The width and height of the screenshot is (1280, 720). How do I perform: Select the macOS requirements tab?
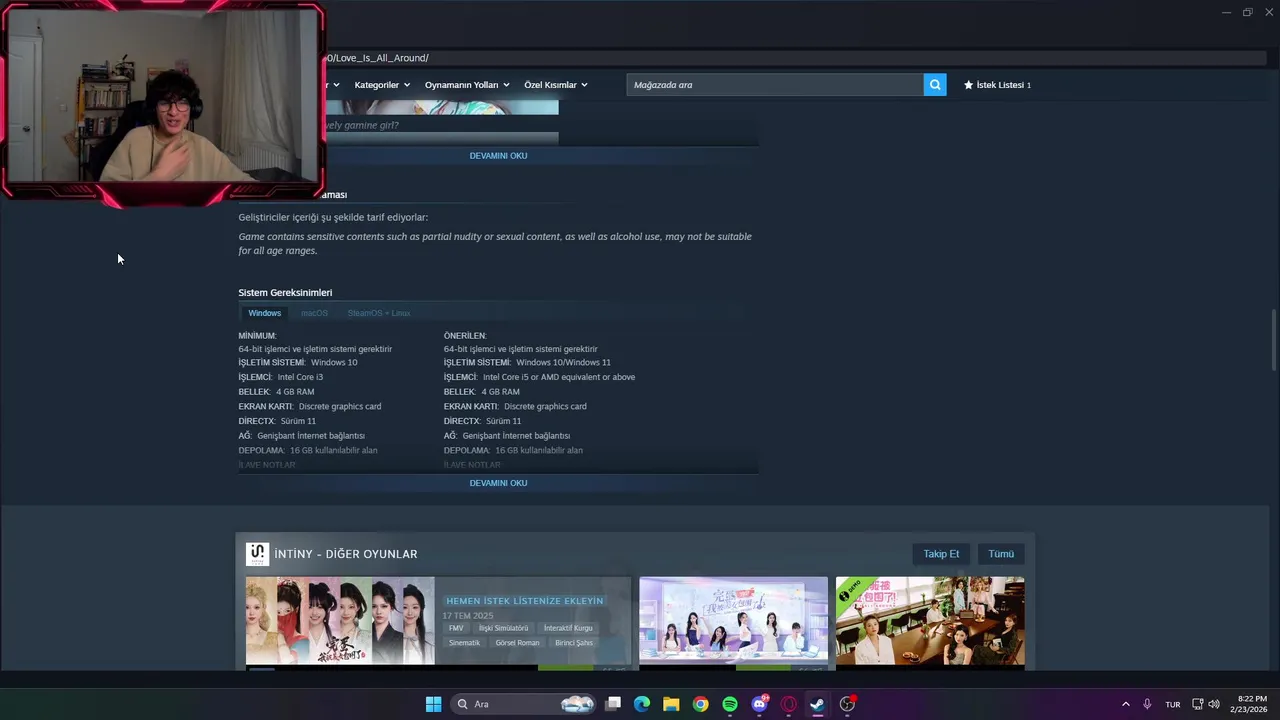pos(314,313)
